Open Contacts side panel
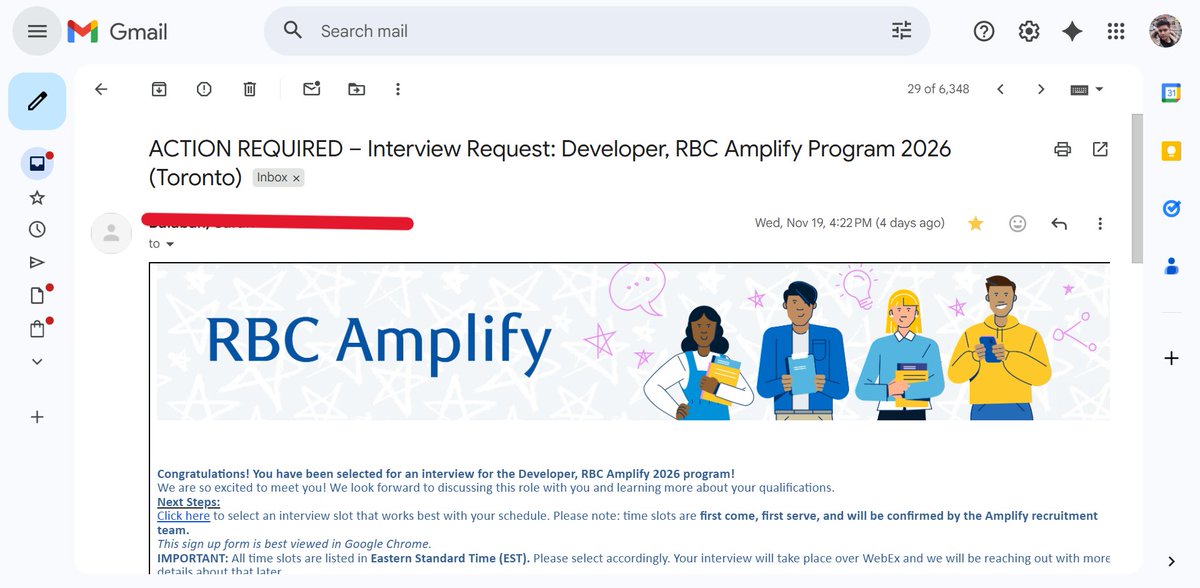Viewport: 1200px width, 588px height. [x=1171, y=266]
